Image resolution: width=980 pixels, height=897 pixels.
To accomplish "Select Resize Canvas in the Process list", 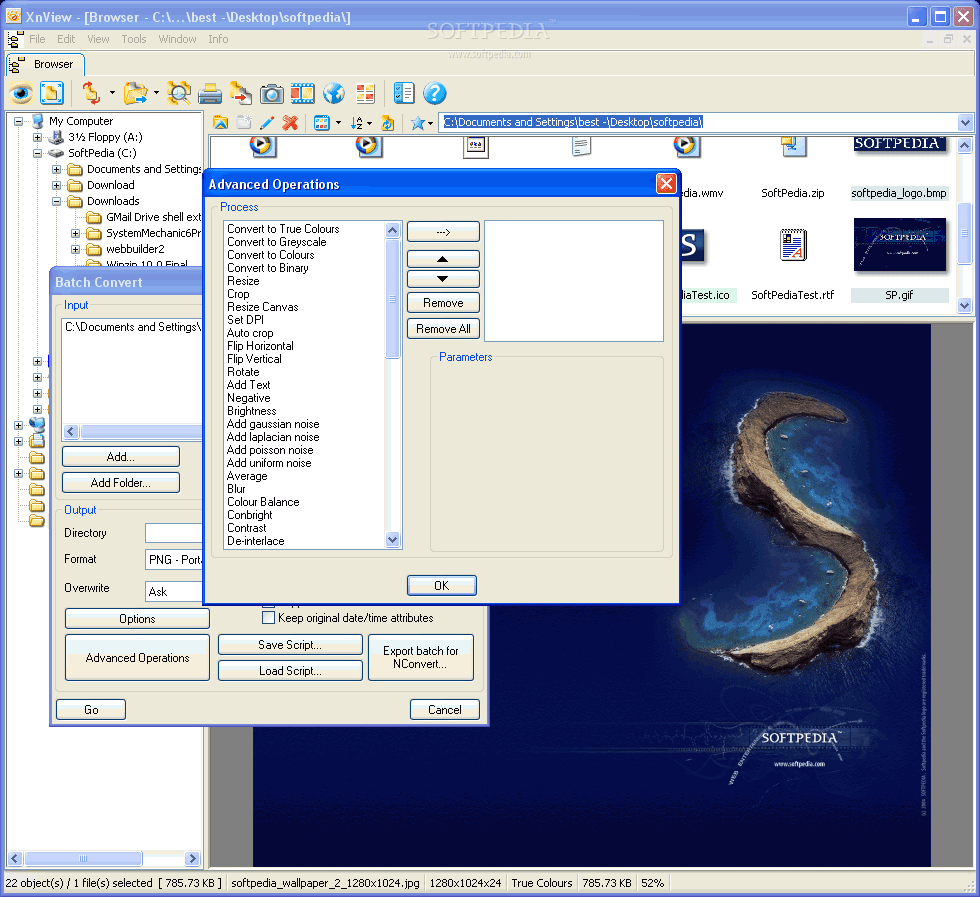I will click(262, 307).
